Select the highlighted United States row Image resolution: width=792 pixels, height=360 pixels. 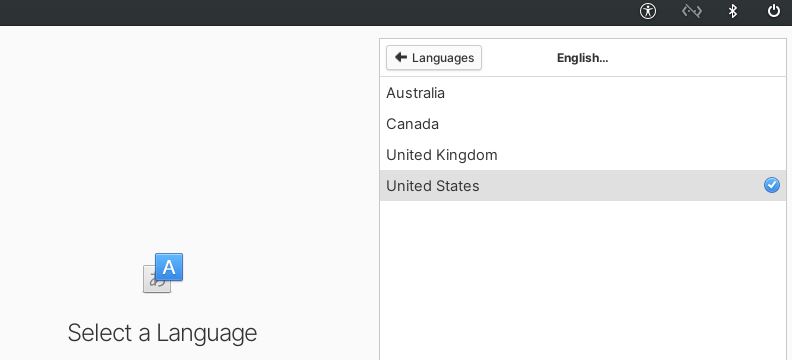pos(583,185)
